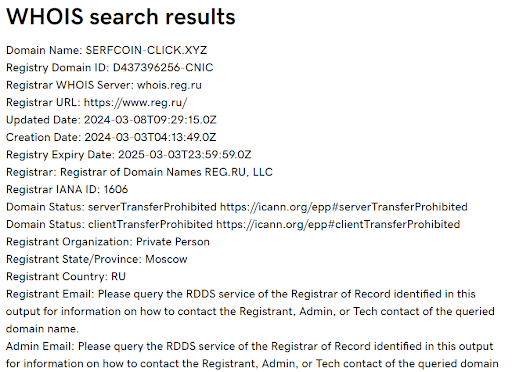Screen dimensions: 512x372
Task: Click the Updated Date value 2024-03-08T09:29:15.0Z
Action: 150,120
